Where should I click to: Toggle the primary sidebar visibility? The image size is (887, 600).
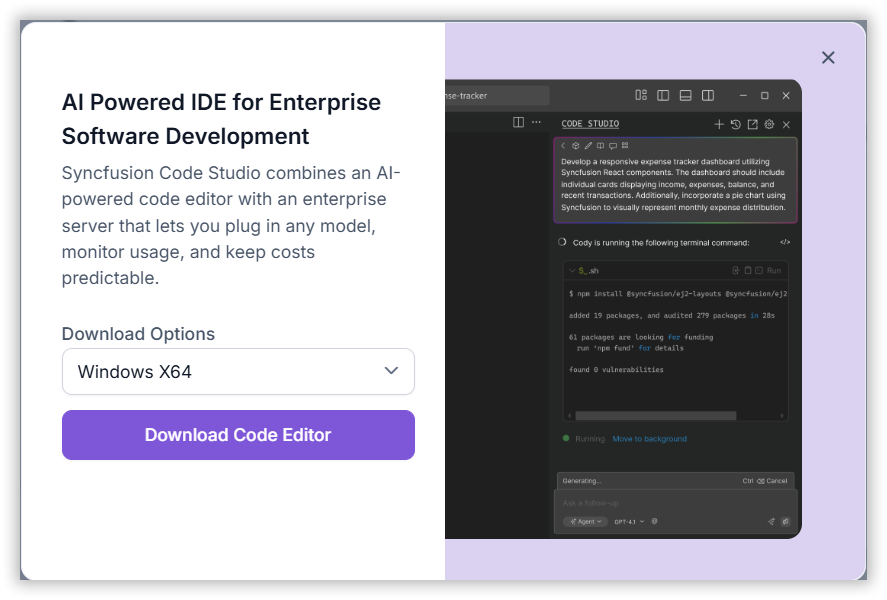pos(662,96)
